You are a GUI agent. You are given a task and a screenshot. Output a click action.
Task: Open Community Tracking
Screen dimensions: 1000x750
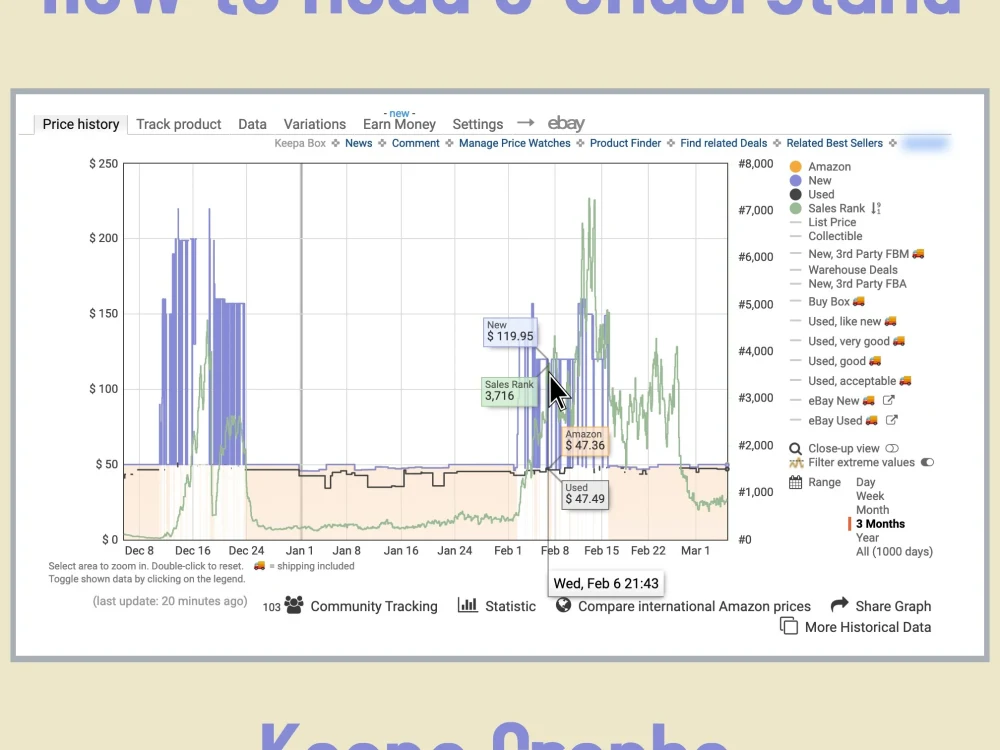[x=374, y=607]
